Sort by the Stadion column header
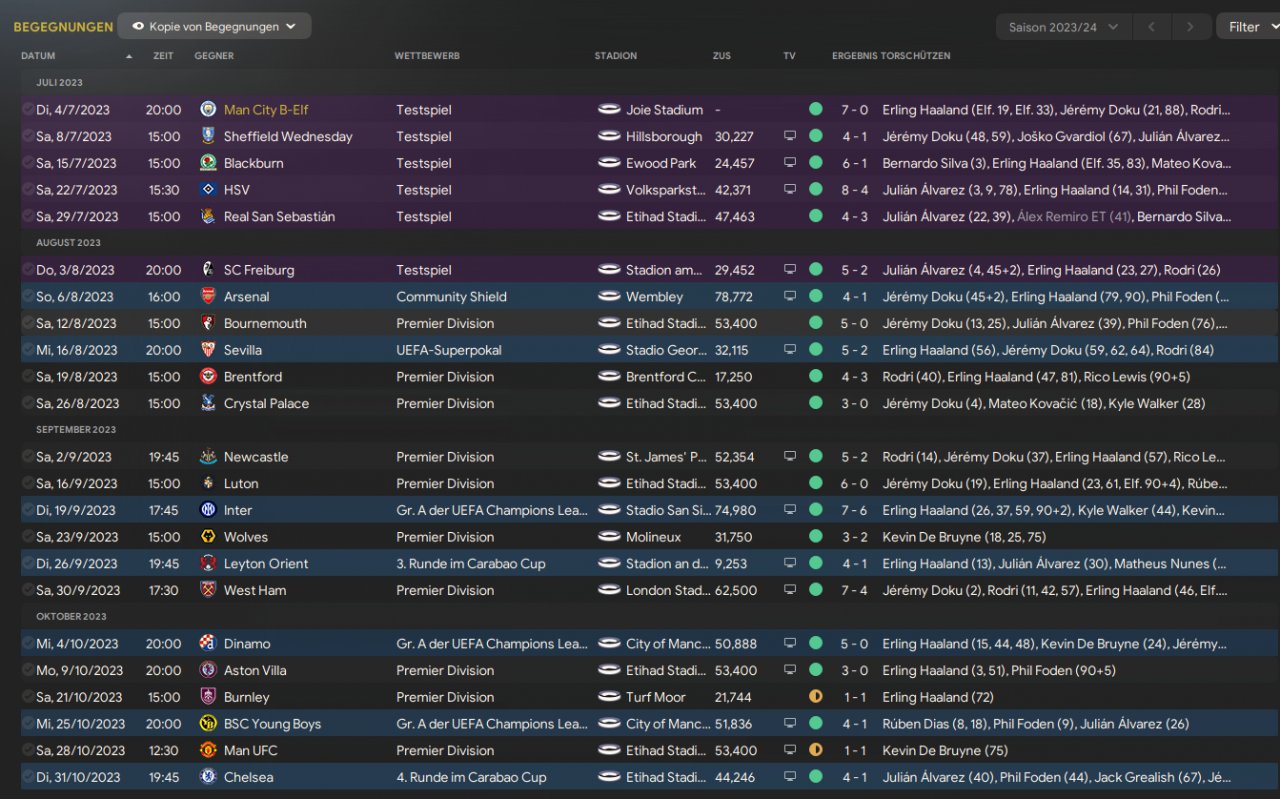 coord(615,56)
